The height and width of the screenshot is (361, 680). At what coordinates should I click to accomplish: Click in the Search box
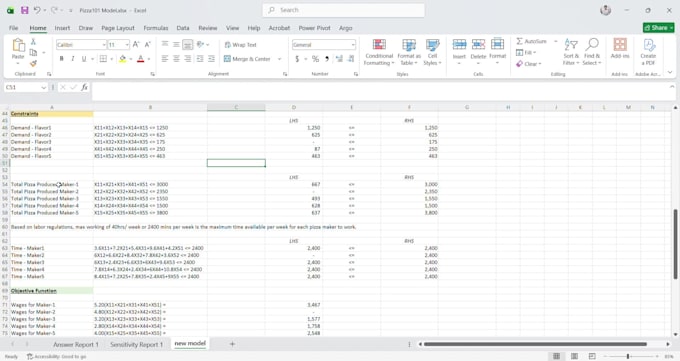point(343,10)
